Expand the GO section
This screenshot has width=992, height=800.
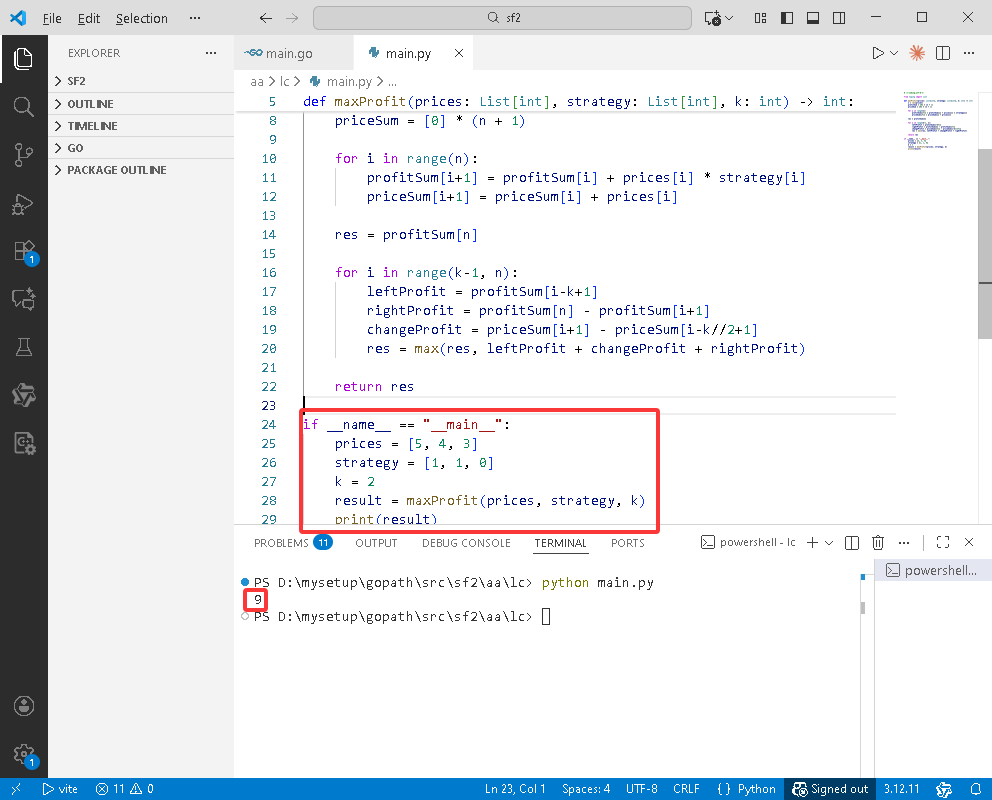pyautogui.click(x=141, y=148)
